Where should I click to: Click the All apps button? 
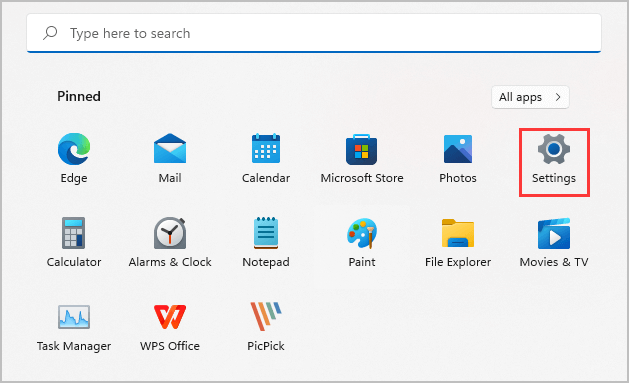[x=530, y=97]
